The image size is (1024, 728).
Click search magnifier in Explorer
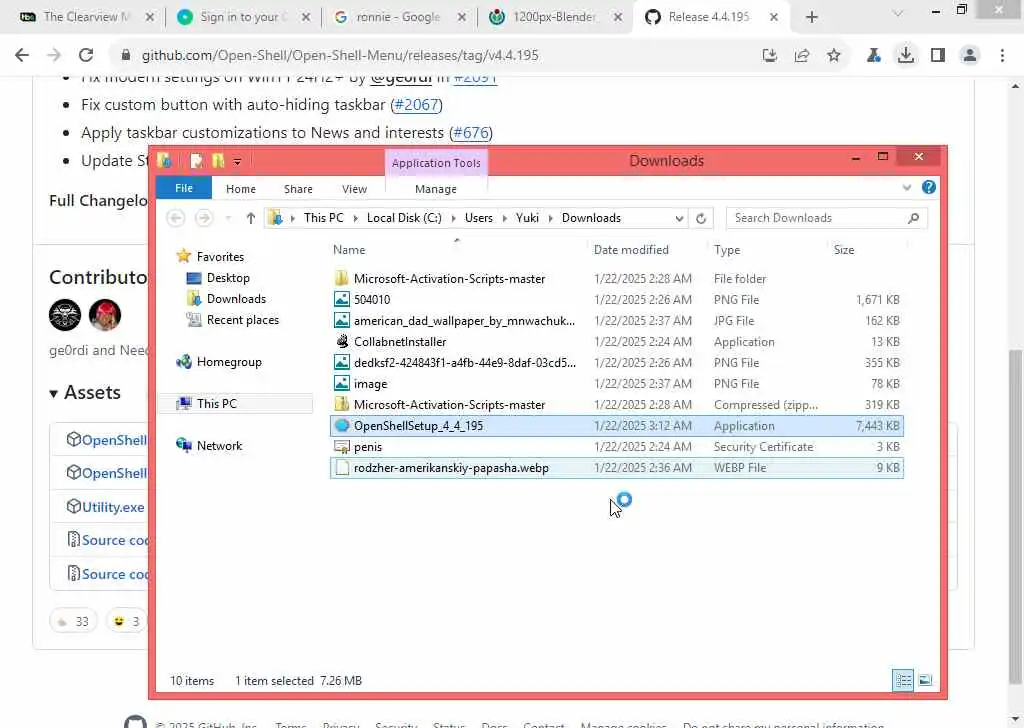[x=913, y=218]
